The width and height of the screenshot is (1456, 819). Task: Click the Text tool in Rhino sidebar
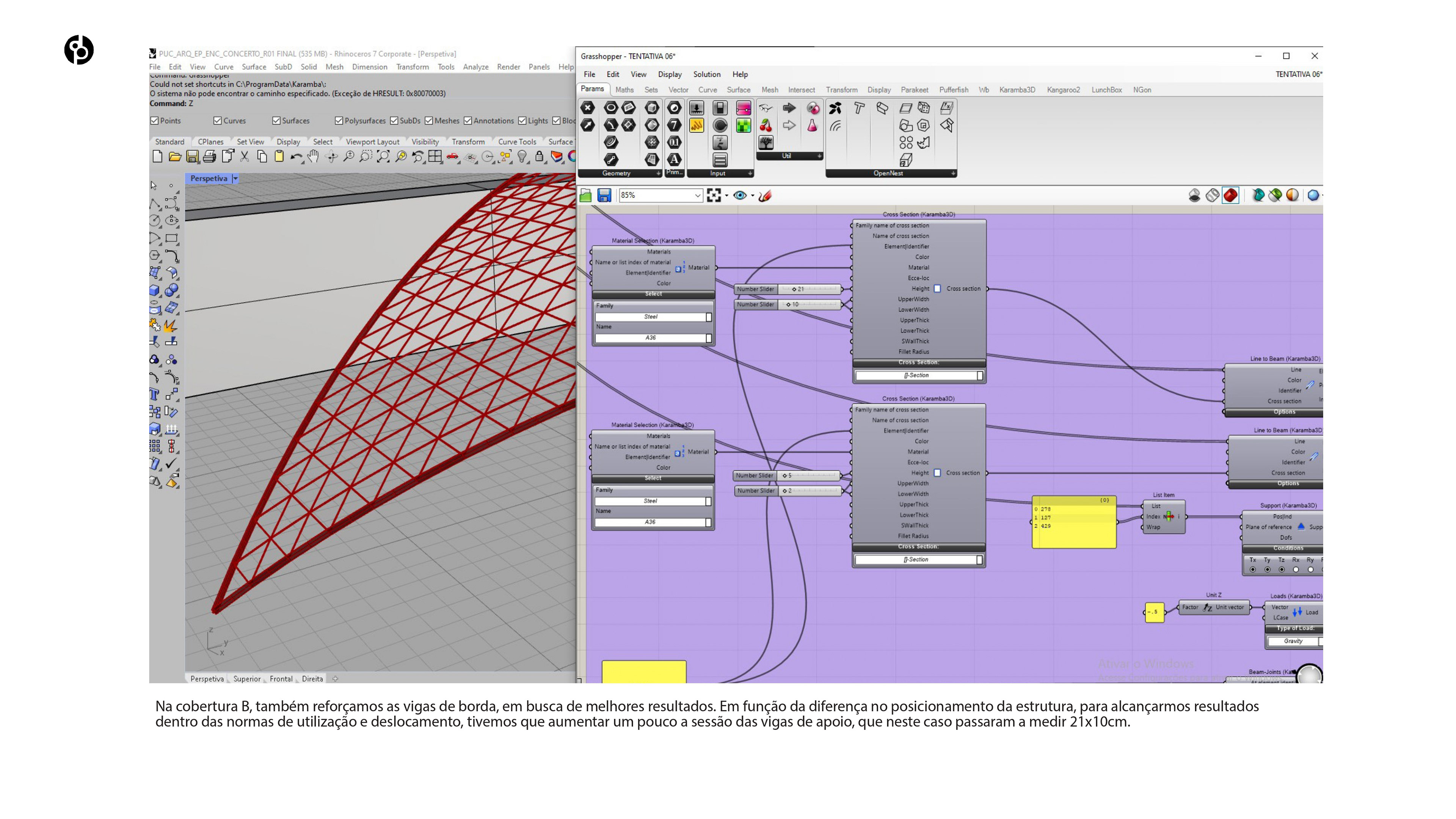[x=154, y=394]
